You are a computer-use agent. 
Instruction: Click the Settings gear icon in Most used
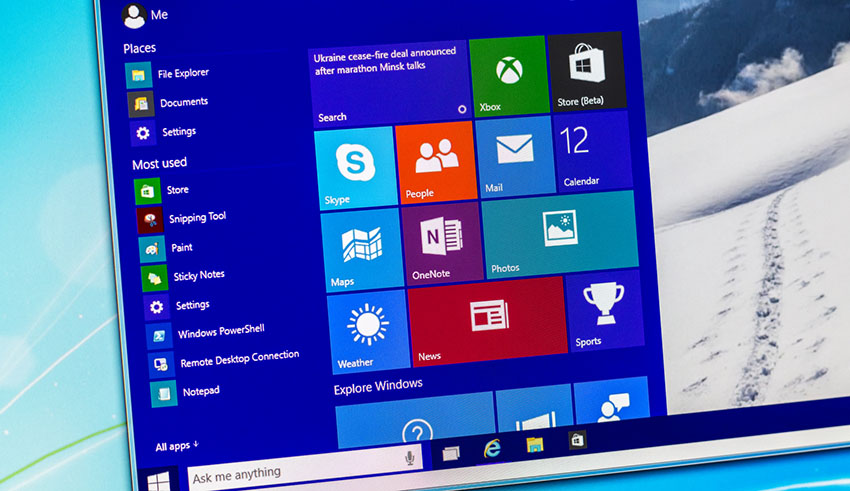pos(157,307)
